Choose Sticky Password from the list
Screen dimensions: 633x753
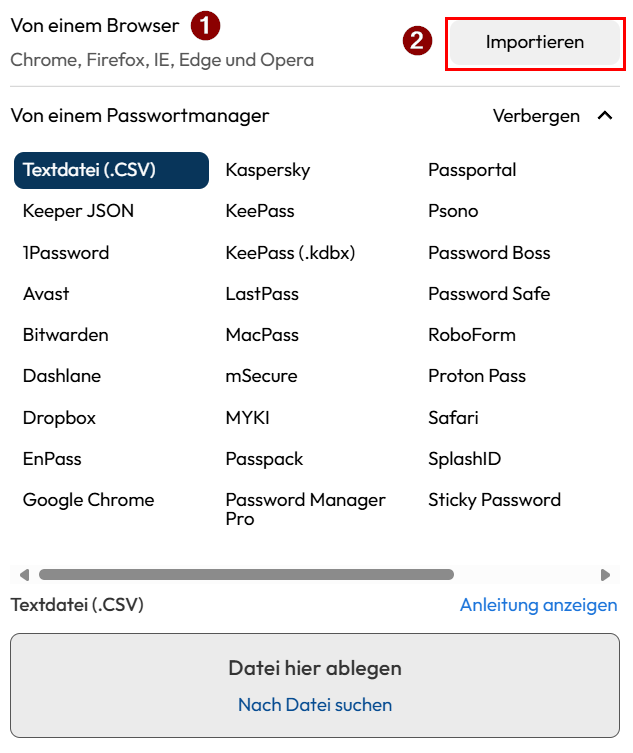pos(494,500)
